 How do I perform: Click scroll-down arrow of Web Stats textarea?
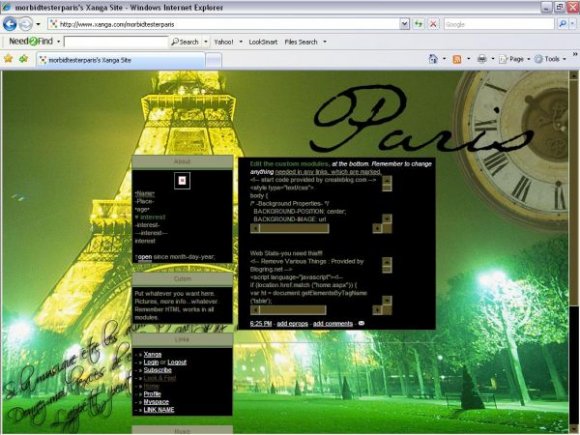pos(387,300)
